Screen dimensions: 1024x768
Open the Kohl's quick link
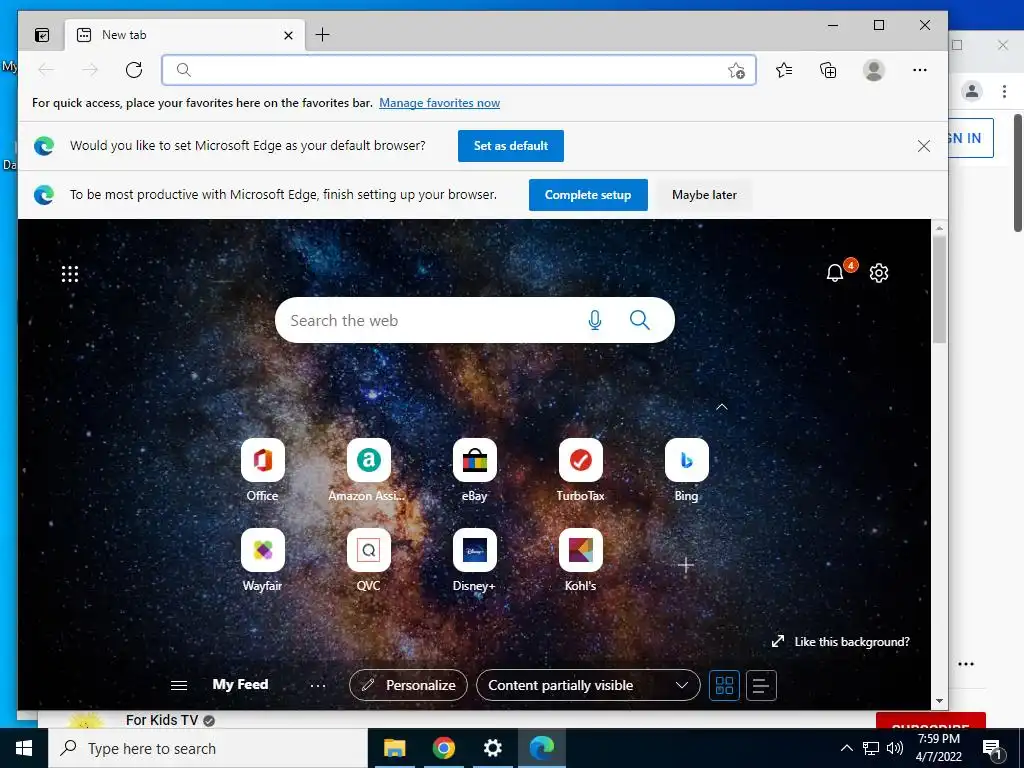tap(581, 560)
